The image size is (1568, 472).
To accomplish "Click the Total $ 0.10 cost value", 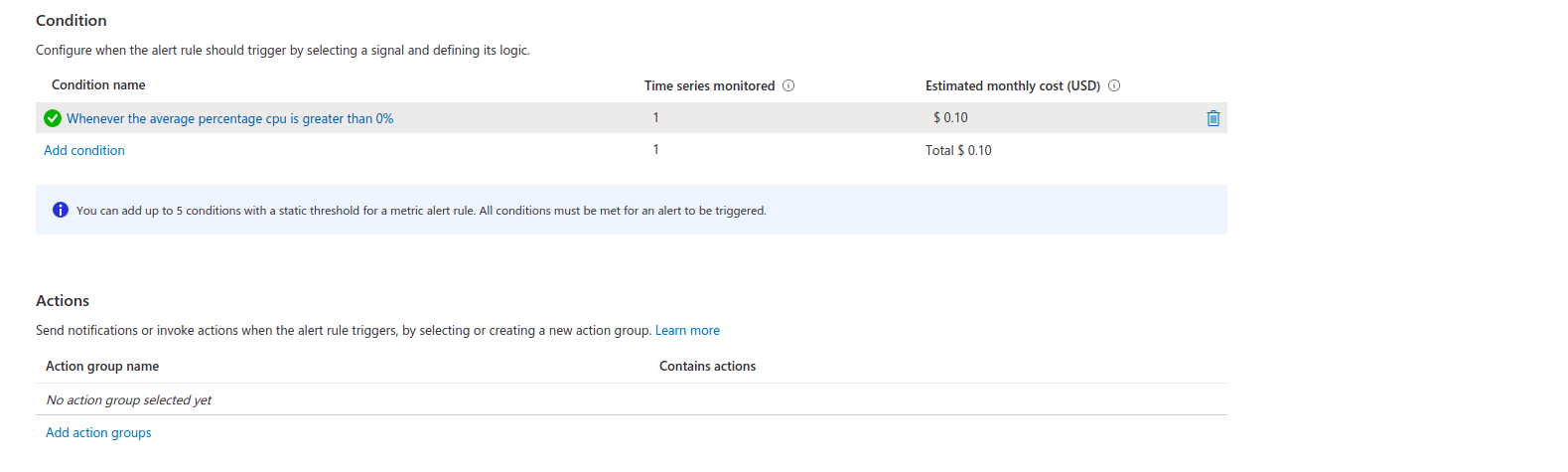I will pos(958,150).
